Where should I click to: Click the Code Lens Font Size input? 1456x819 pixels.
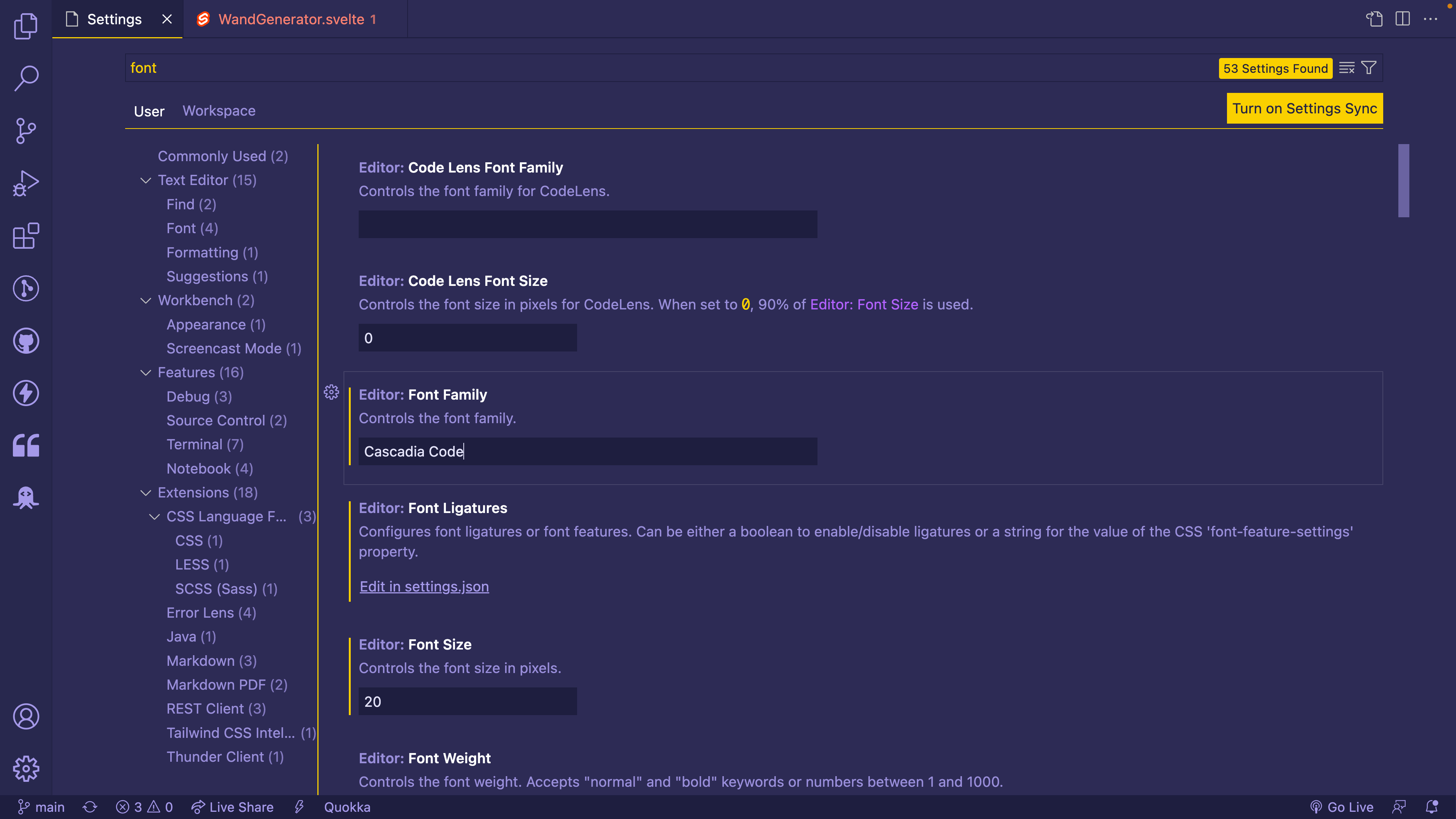468,338
